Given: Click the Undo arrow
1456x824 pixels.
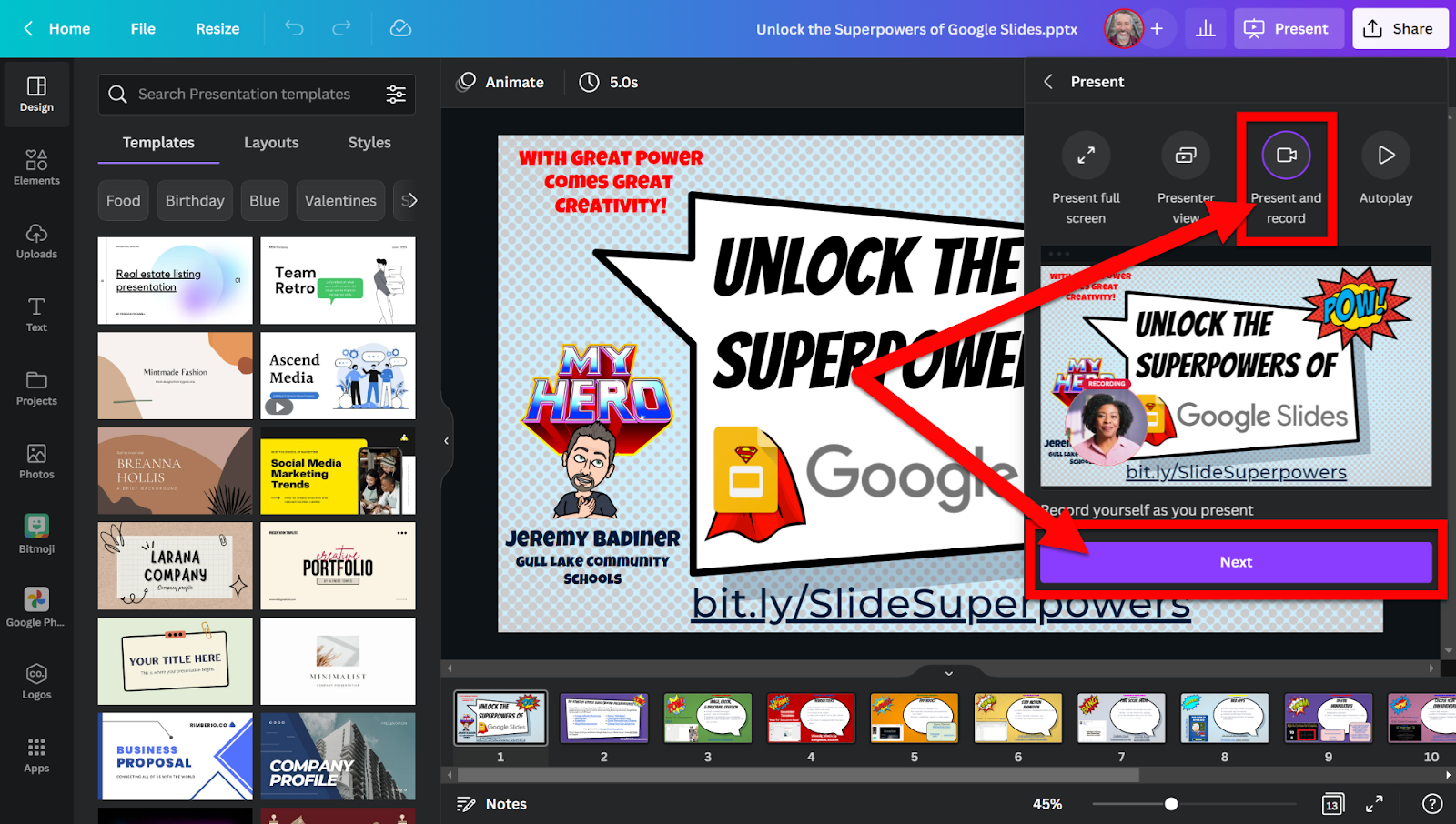Looking at the screenshot, I should click(294, 28).
